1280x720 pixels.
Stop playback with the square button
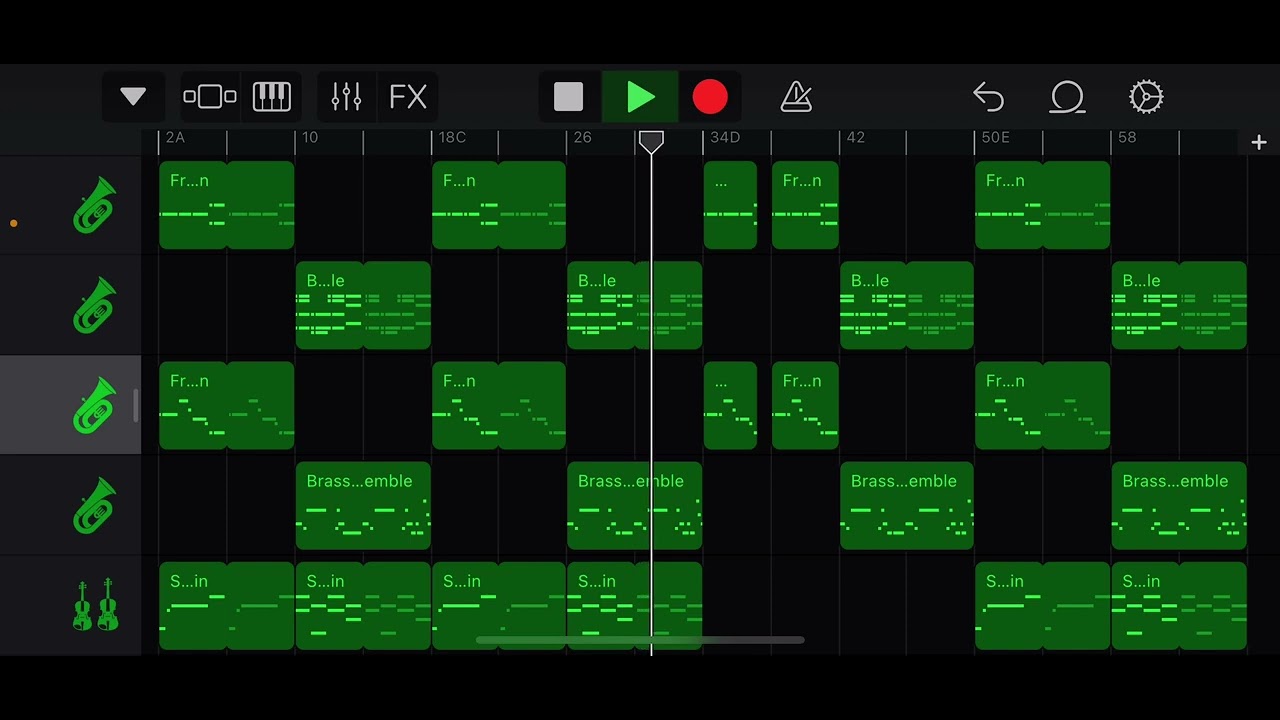point(568,97)
